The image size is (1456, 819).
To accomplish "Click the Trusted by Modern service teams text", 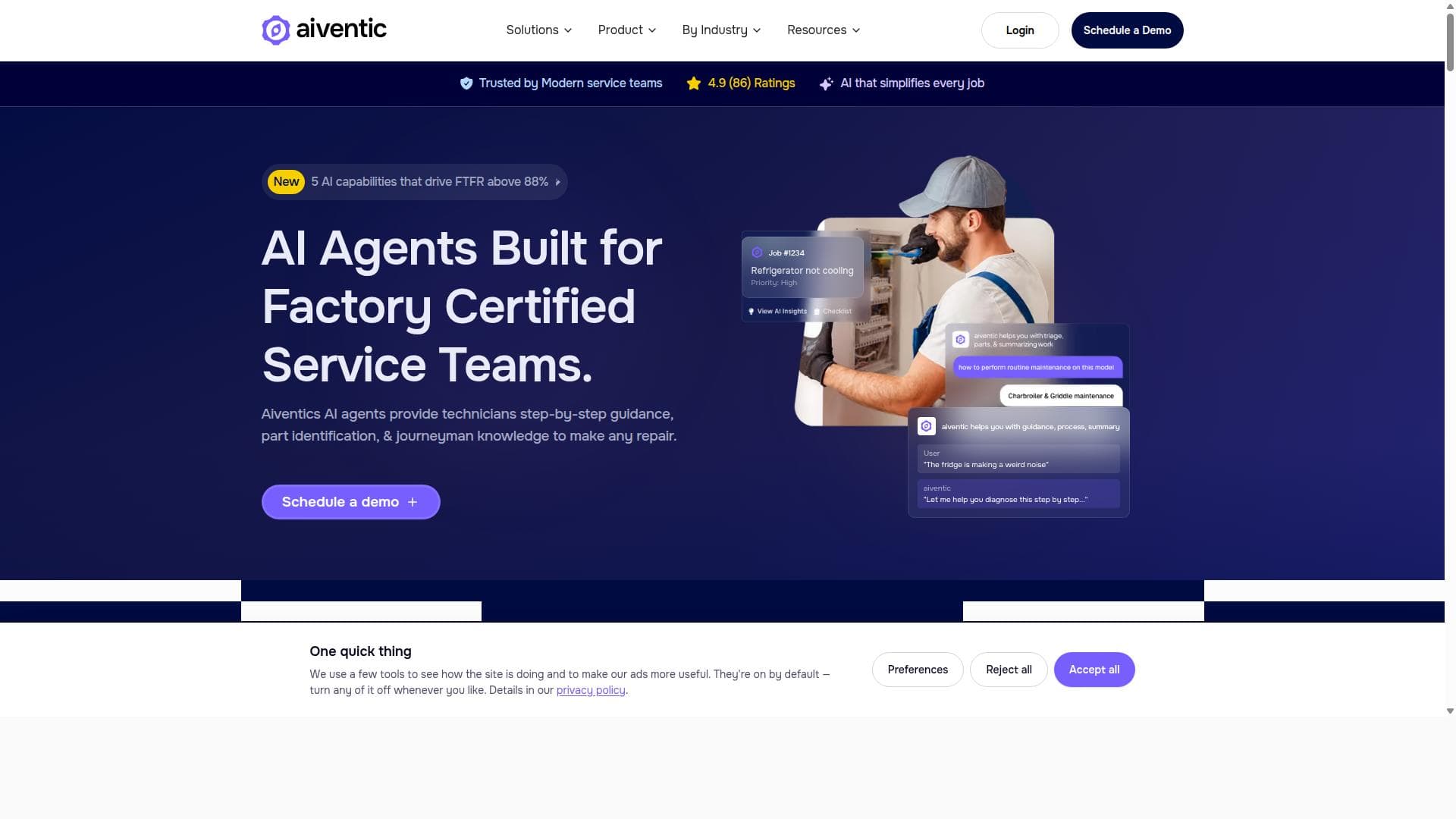I will (x=570, y=83).
